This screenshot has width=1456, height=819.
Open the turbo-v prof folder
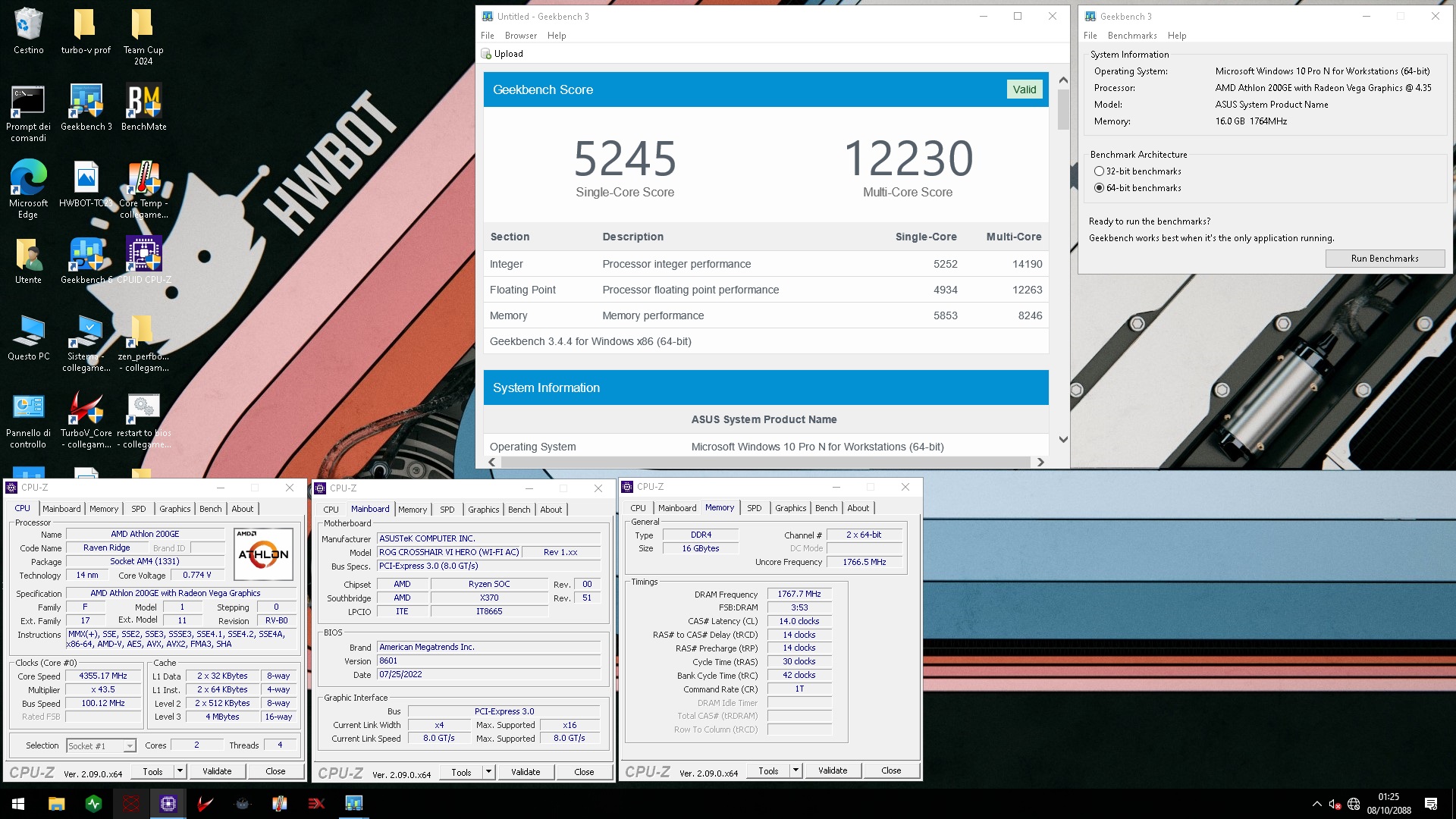(x=86, y=30)
